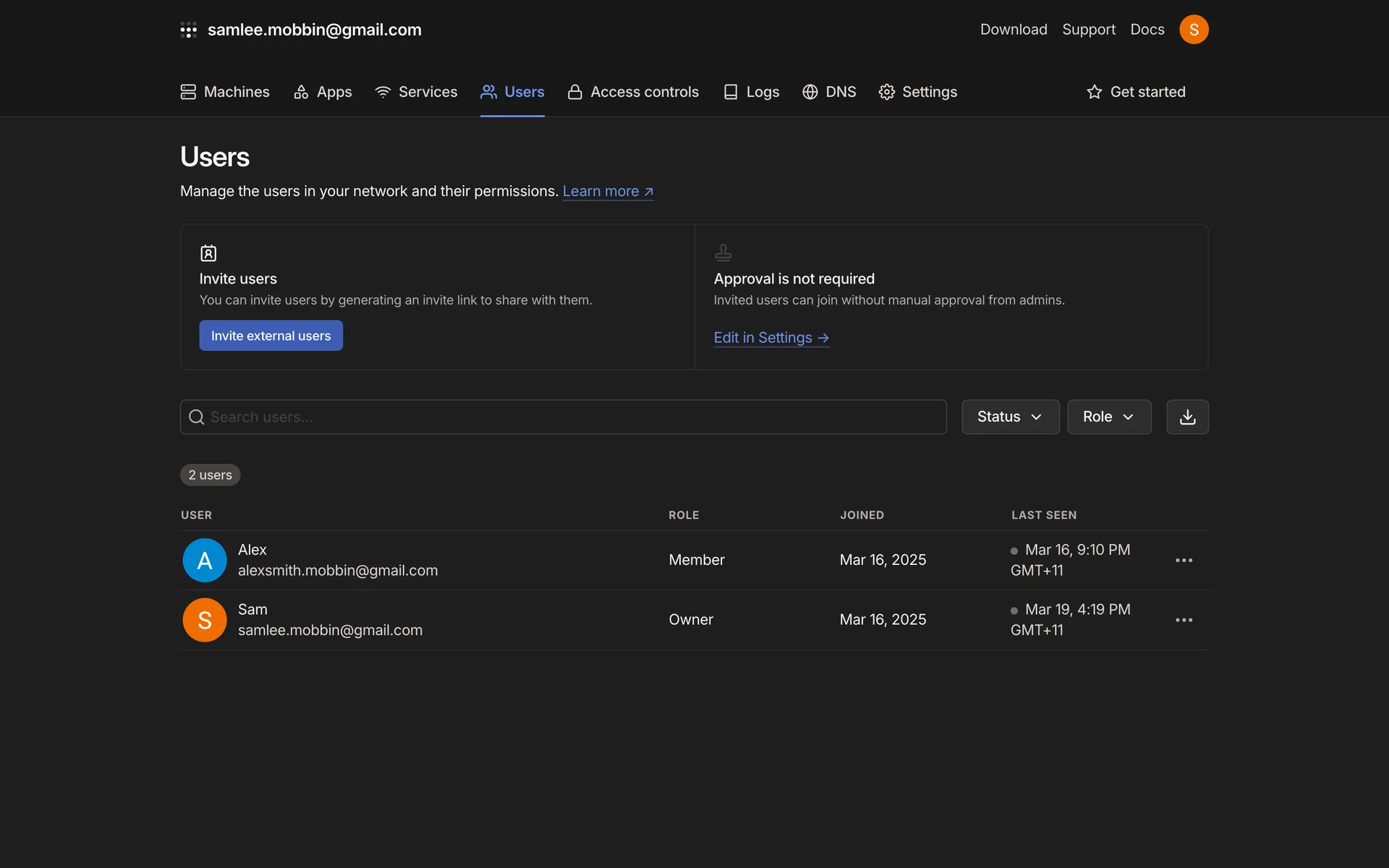
Task: Open the Docs link in header
Action: [x=1147, y=30]
